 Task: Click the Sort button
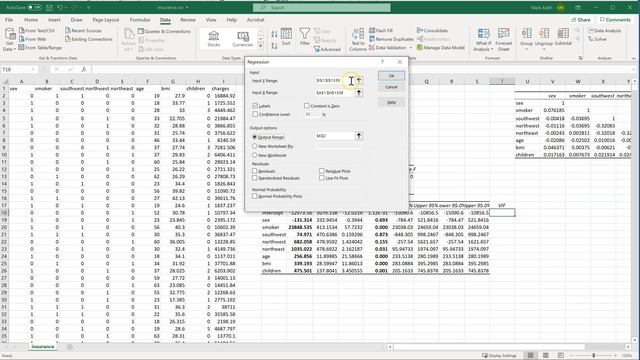[286, 37]
